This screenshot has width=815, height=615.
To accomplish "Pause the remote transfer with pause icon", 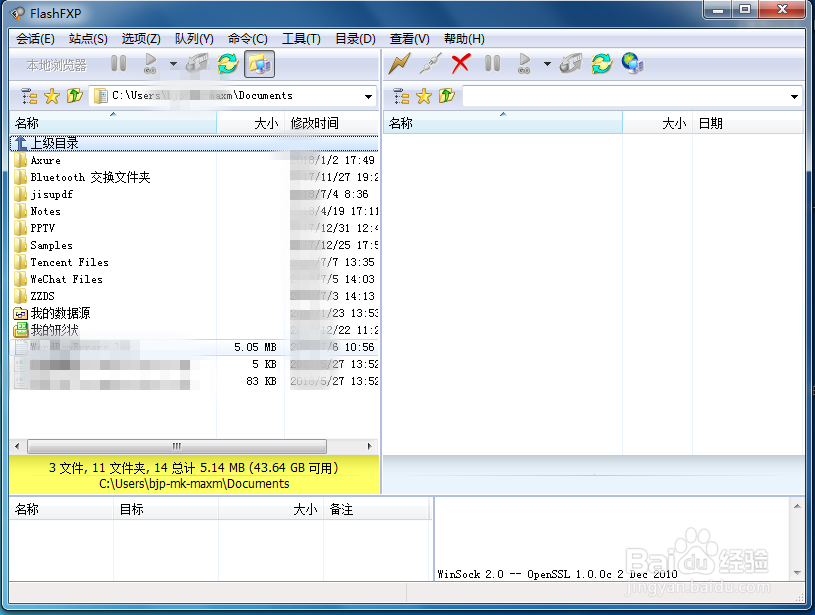I will [x=491, y=63].
